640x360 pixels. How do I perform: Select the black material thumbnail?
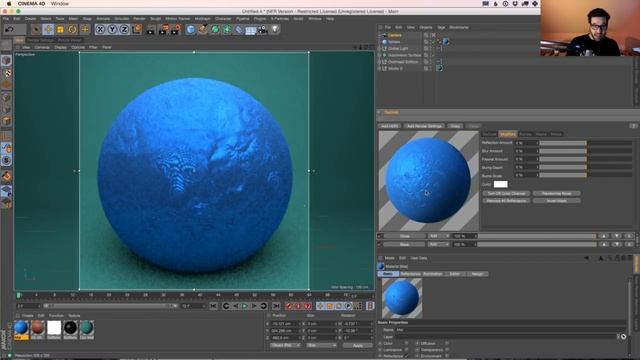pyautogui.click(x=70, y=328)
